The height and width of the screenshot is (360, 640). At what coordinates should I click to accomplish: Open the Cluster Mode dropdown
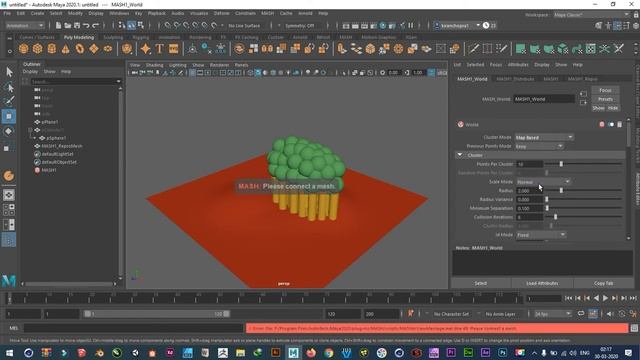point(544,138)
